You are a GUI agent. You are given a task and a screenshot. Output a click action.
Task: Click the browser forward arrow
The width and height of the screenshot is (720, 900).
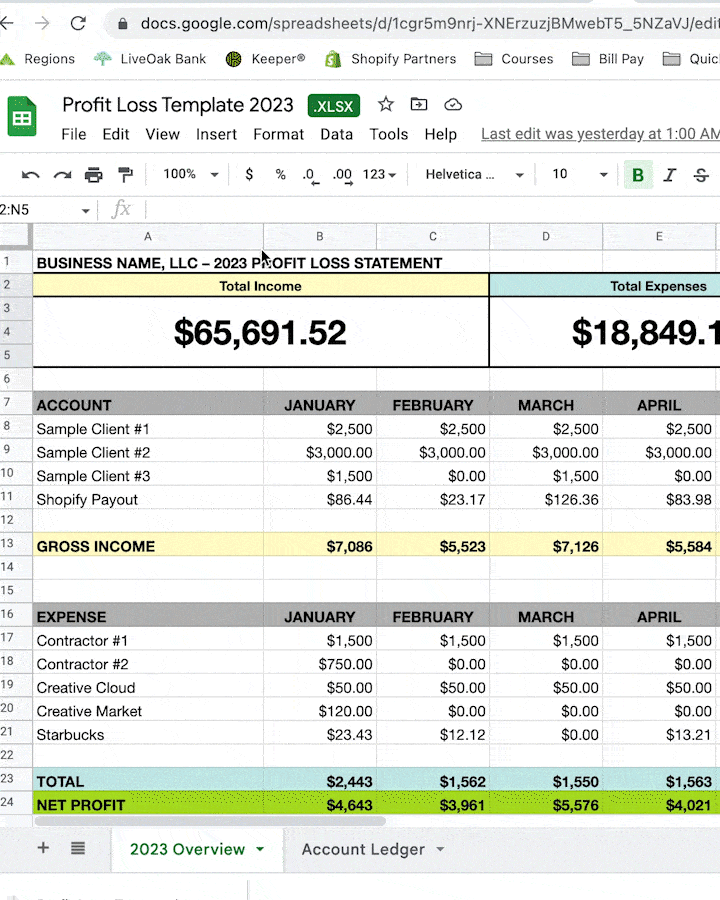pyautogui.click(x=42, y=24)
